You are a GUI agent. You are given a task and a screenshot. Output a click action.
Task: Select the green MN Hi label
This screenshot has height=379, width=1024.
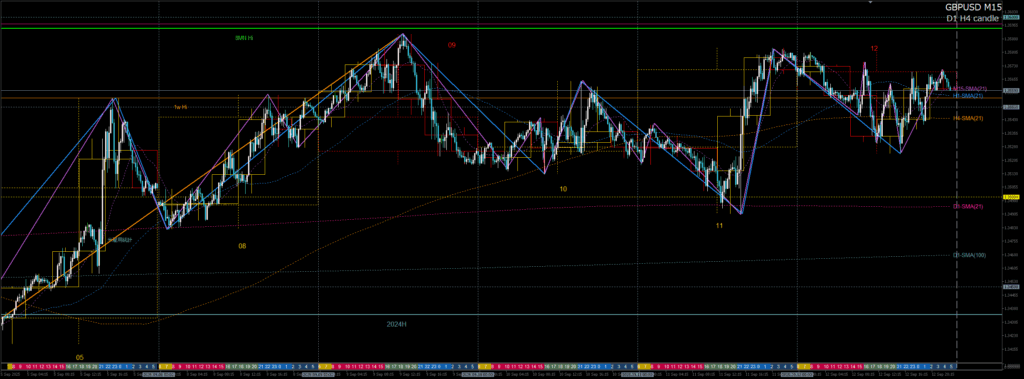tap(244, 38)
